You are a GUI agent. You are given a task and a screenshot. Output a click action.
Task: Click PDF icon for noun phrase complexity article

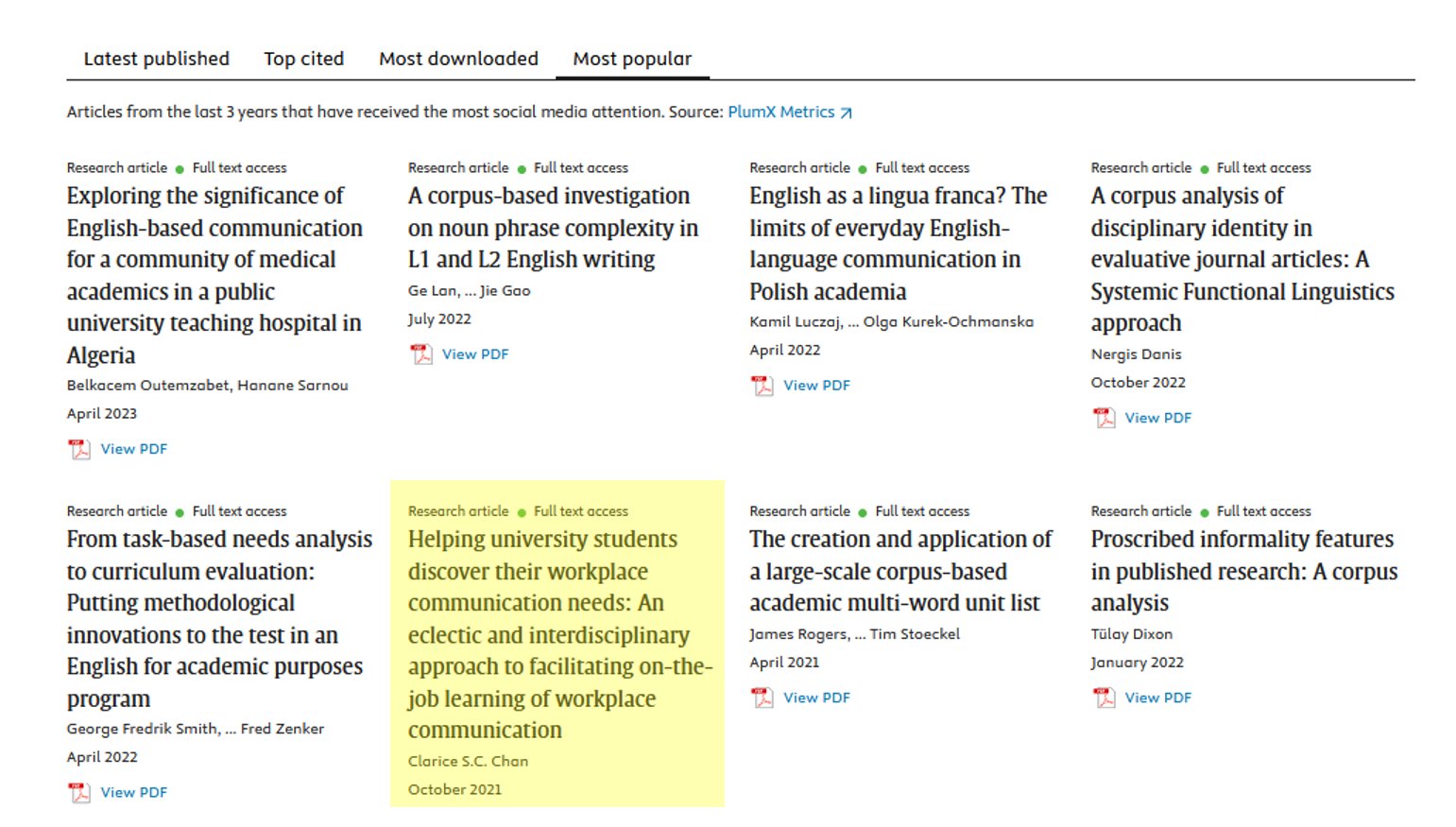click(420, 354)
